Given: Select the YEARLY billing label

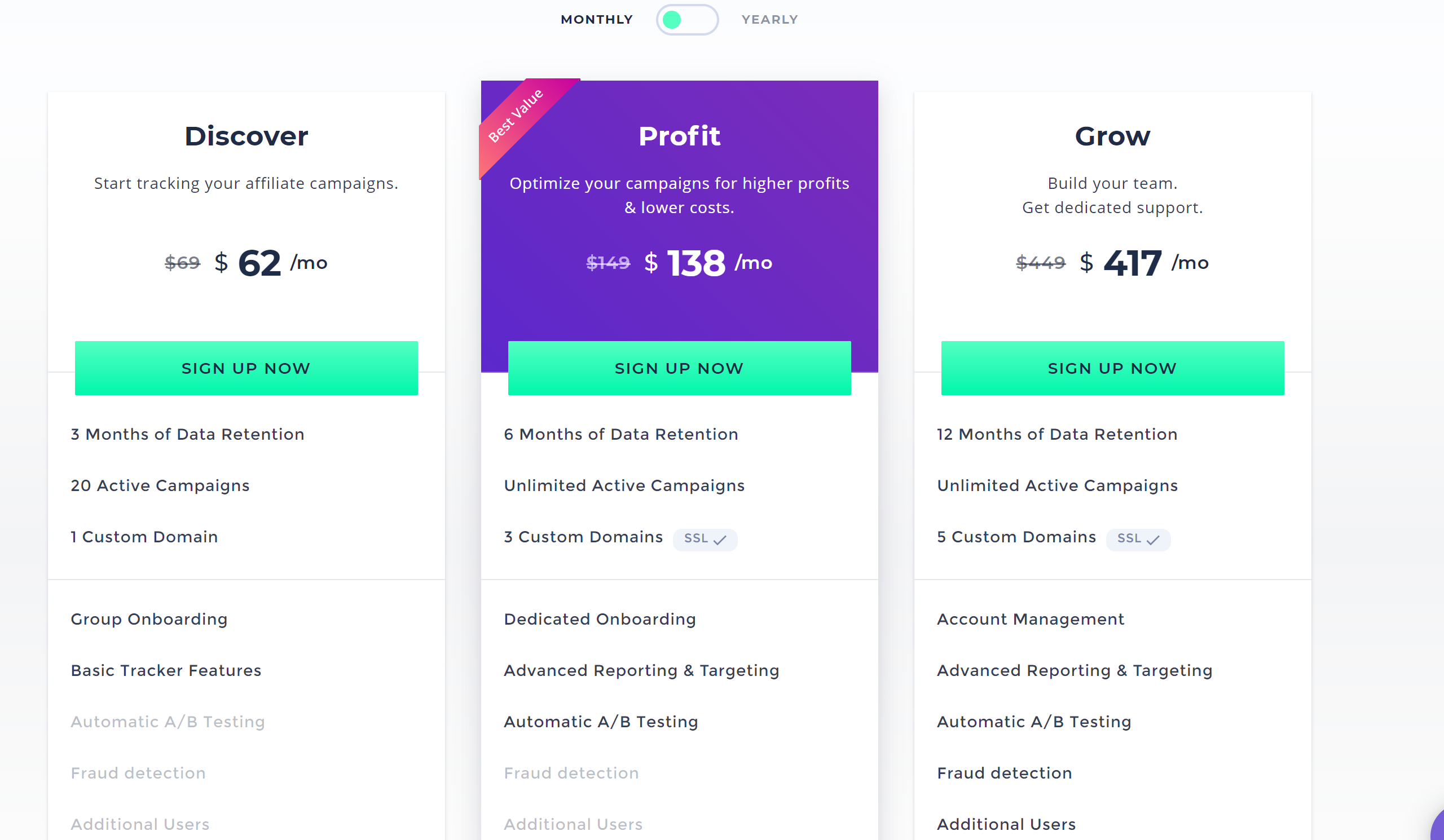Looking at the screenshot, I should click(x=769, y=20).
